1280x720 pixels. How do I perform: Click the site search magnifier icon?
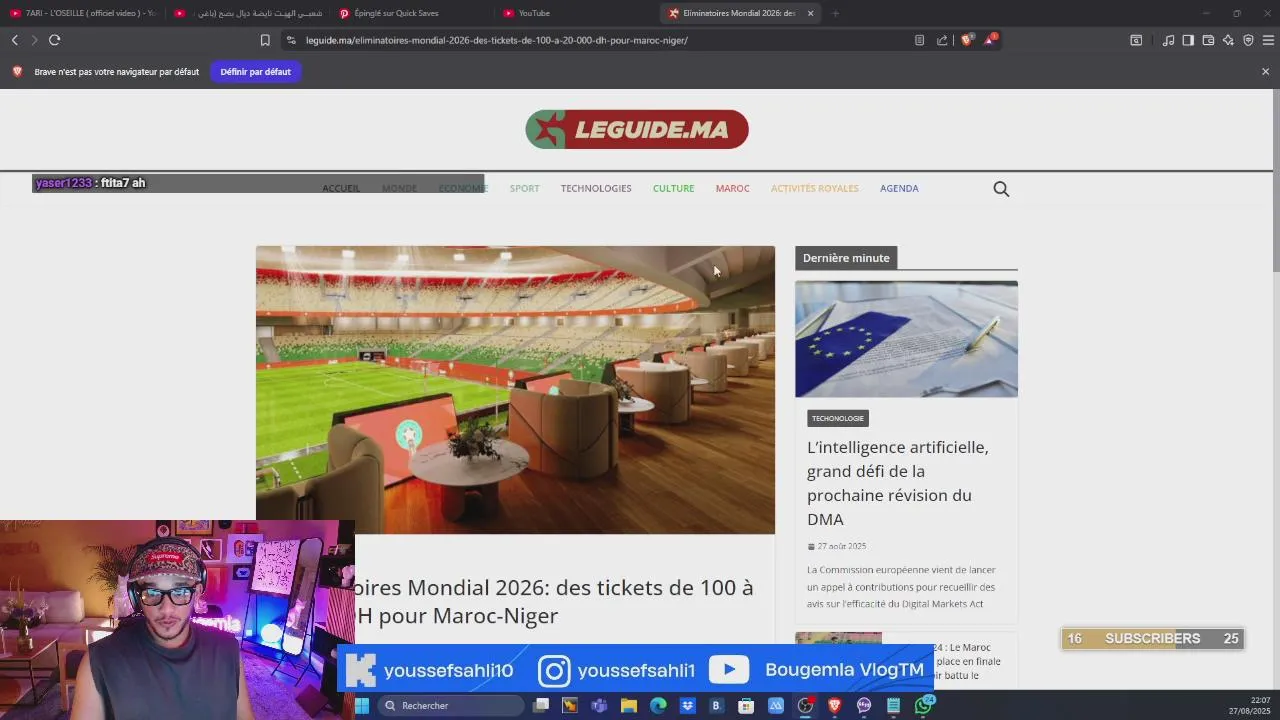click(x=1001, y=189)
